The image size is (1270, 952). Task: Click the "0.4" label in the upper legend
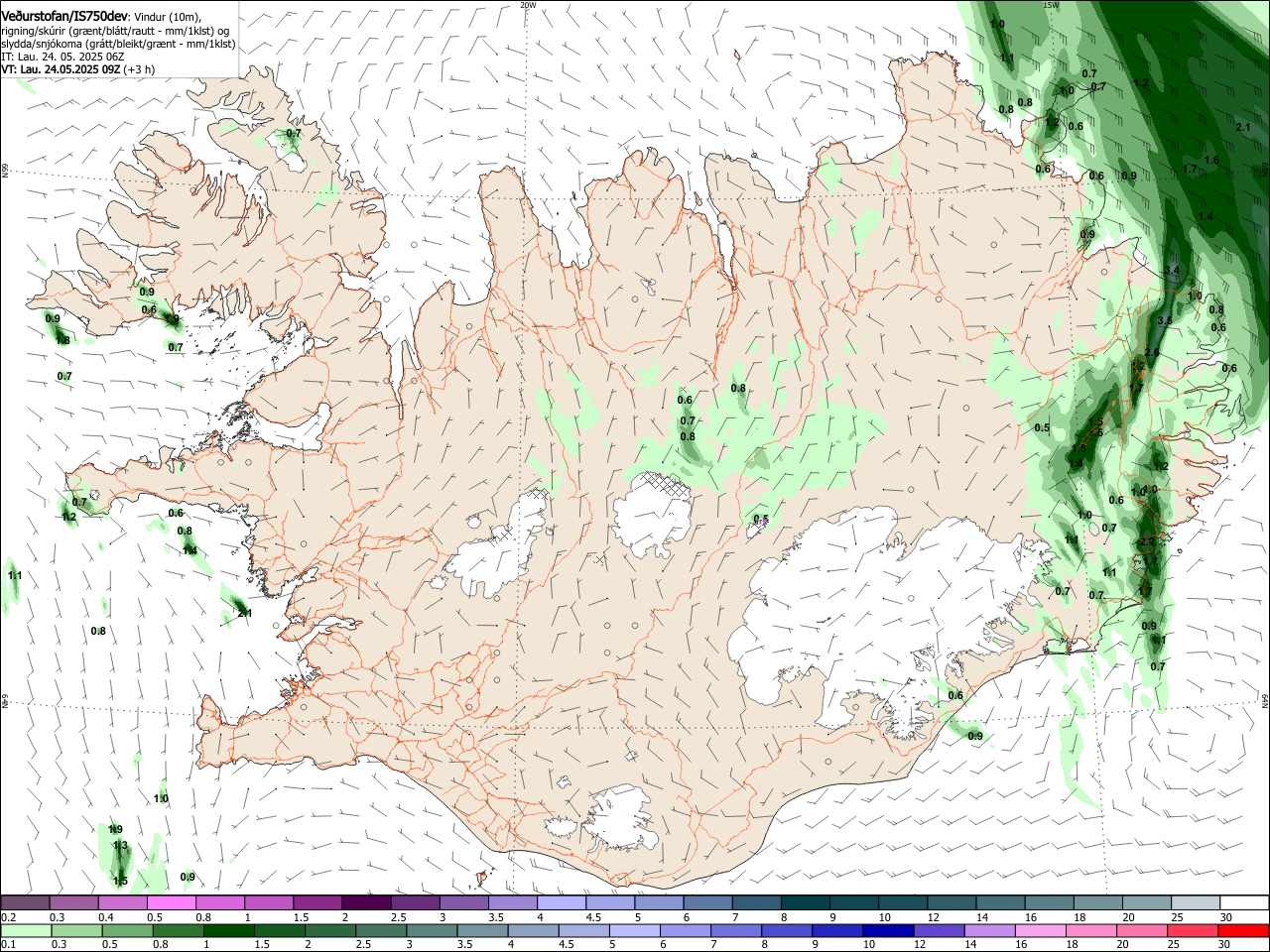[106, 917]
